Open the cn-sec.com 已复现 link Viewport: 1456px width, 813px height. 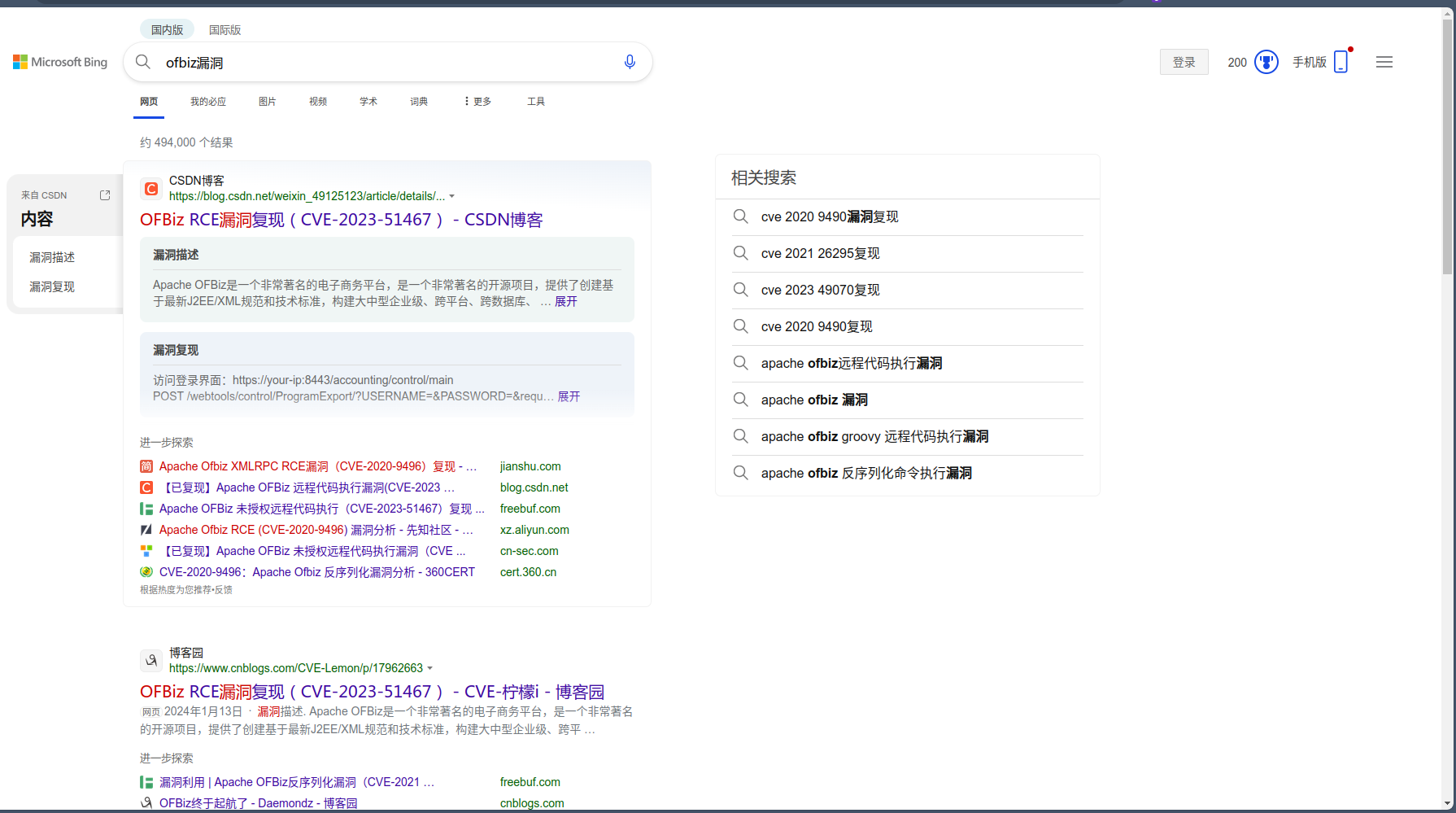(x=313, y=551)
